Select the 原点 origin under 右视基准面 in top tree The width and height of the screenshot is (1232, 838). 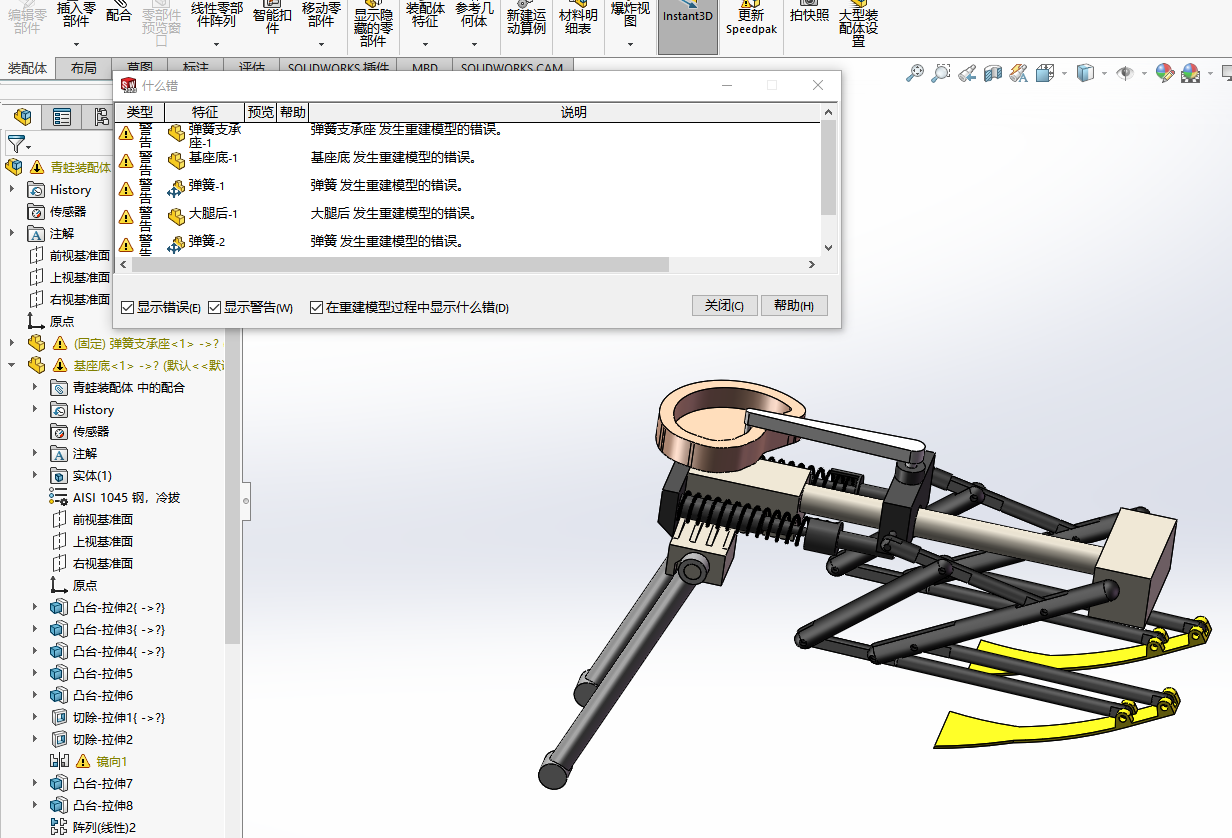(52, 321)
